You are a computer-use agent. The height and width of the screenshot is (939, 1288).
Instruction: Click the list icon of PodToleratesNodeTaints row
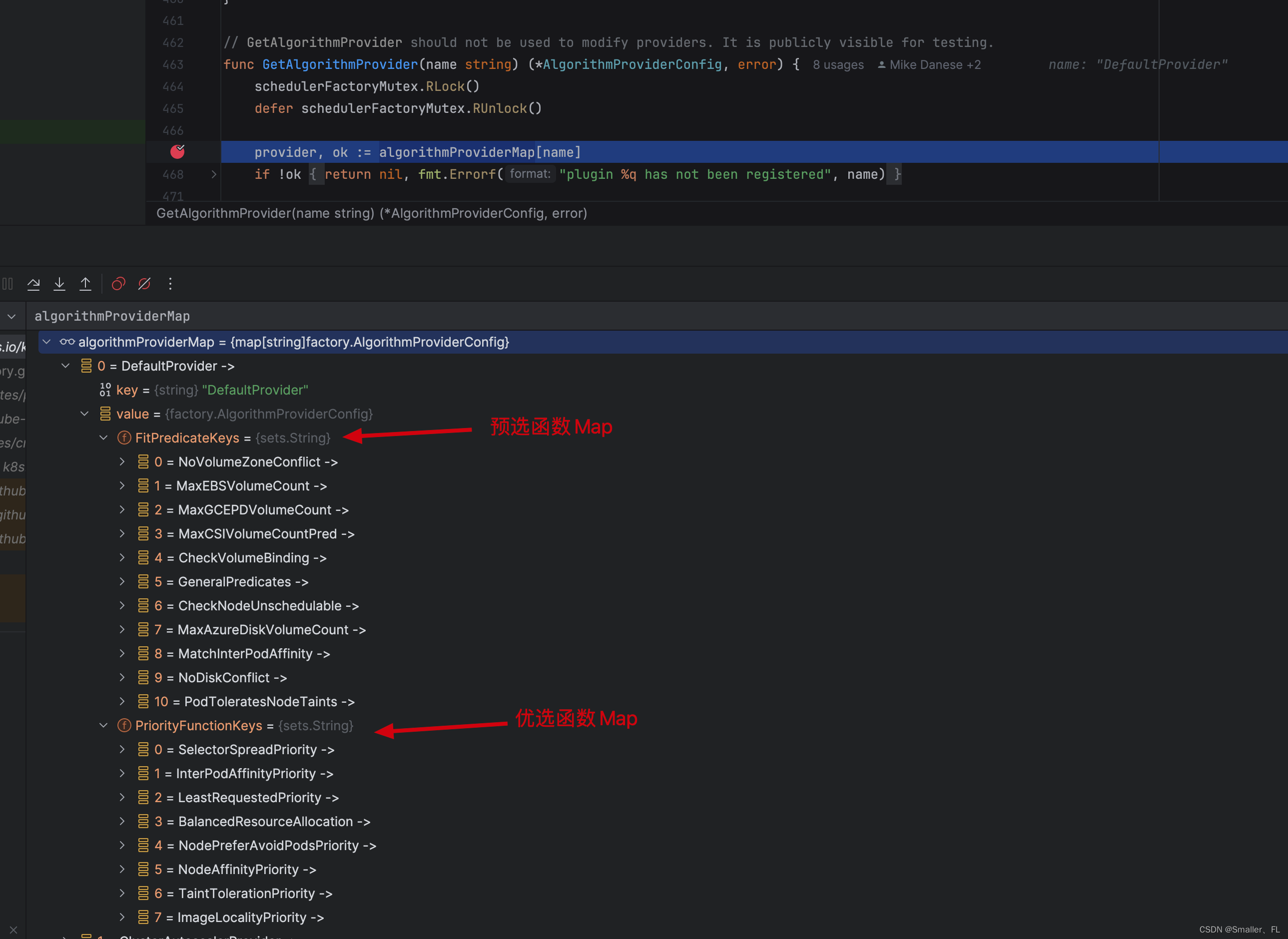click(143, 701)
